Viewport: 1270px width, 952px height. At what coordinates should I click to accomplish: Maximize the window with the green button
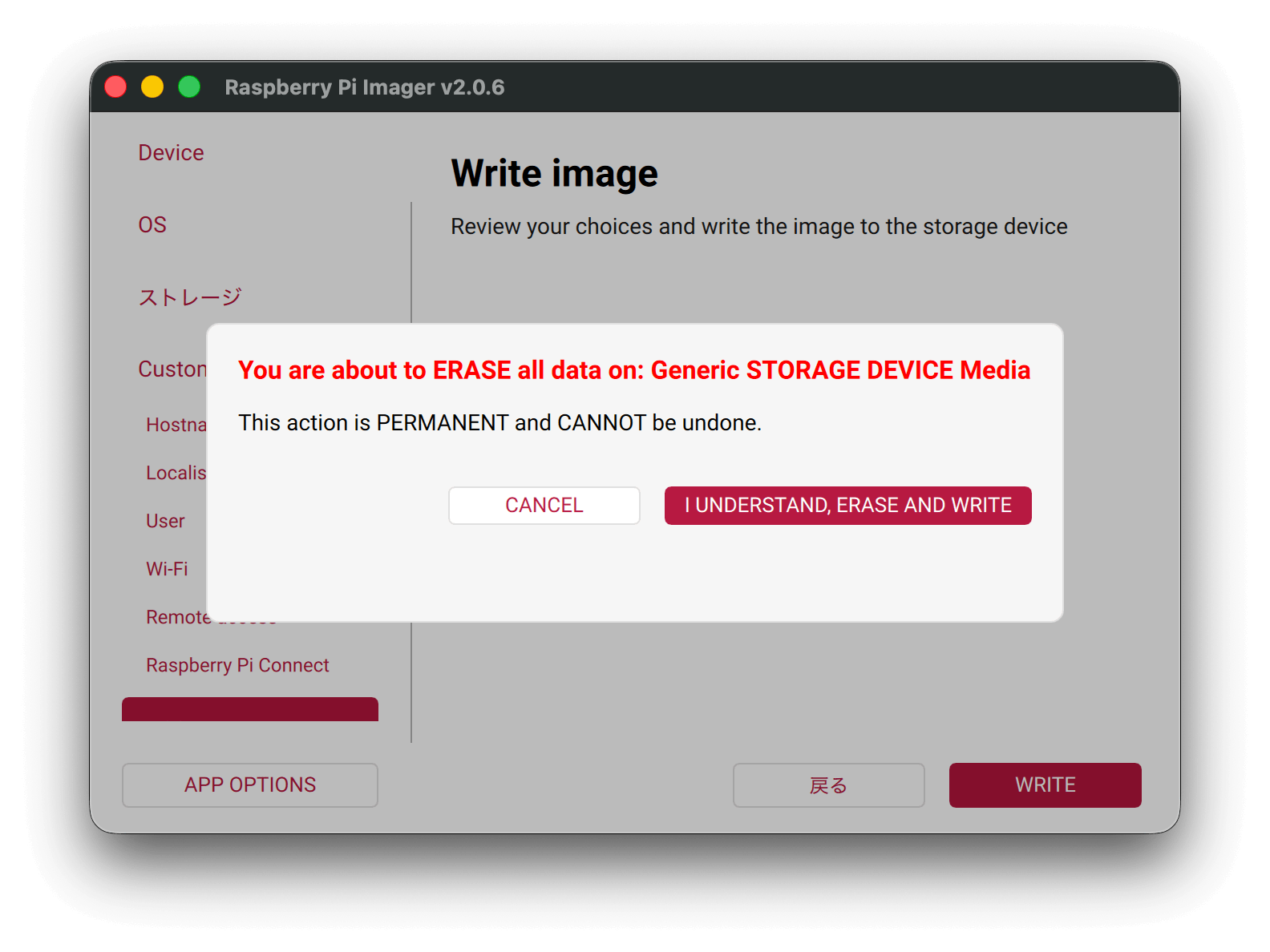click(x=189, y=87)
